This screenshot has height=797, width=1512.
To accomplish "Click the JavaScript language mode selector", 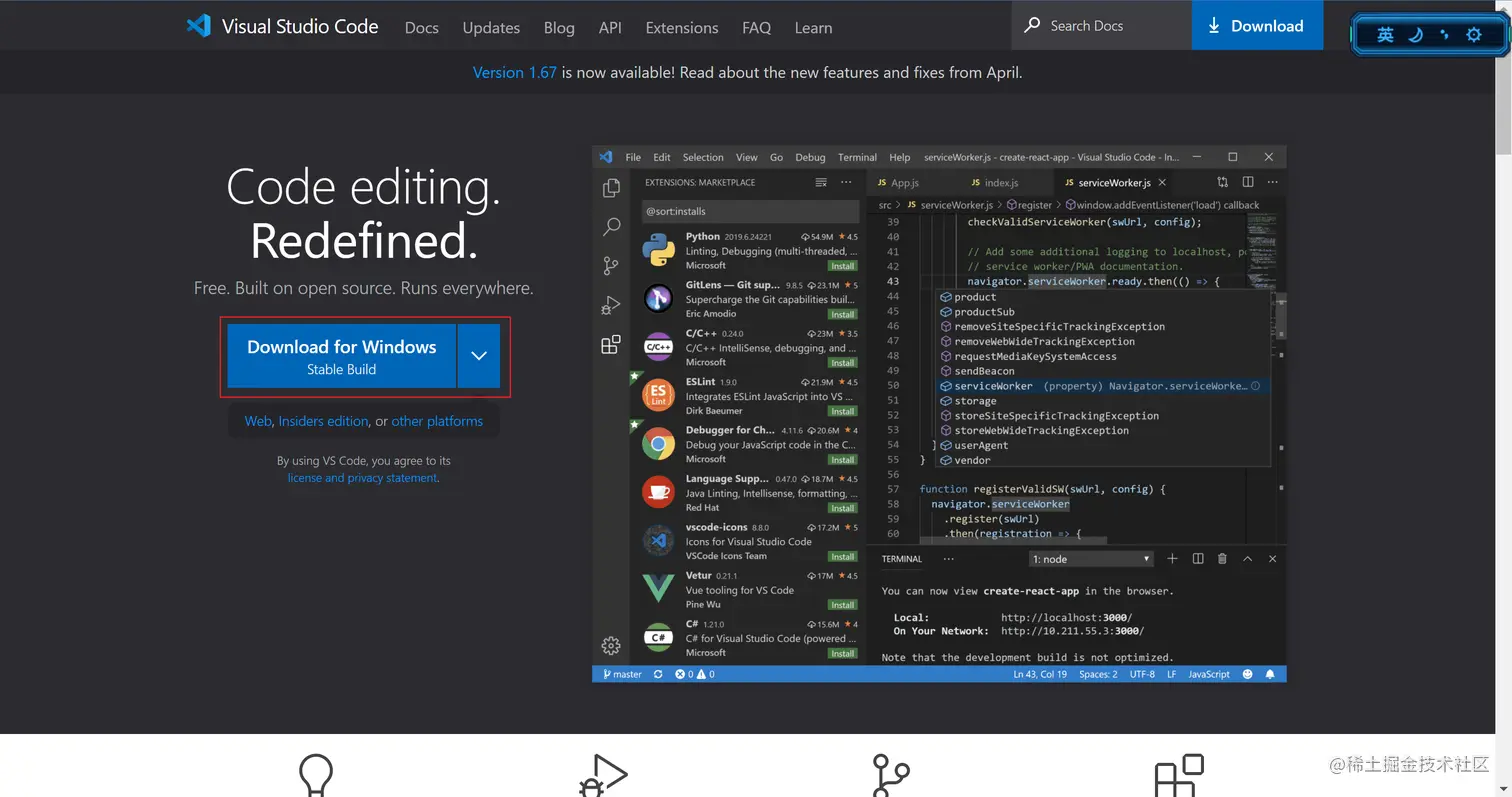I will 1209,674.
